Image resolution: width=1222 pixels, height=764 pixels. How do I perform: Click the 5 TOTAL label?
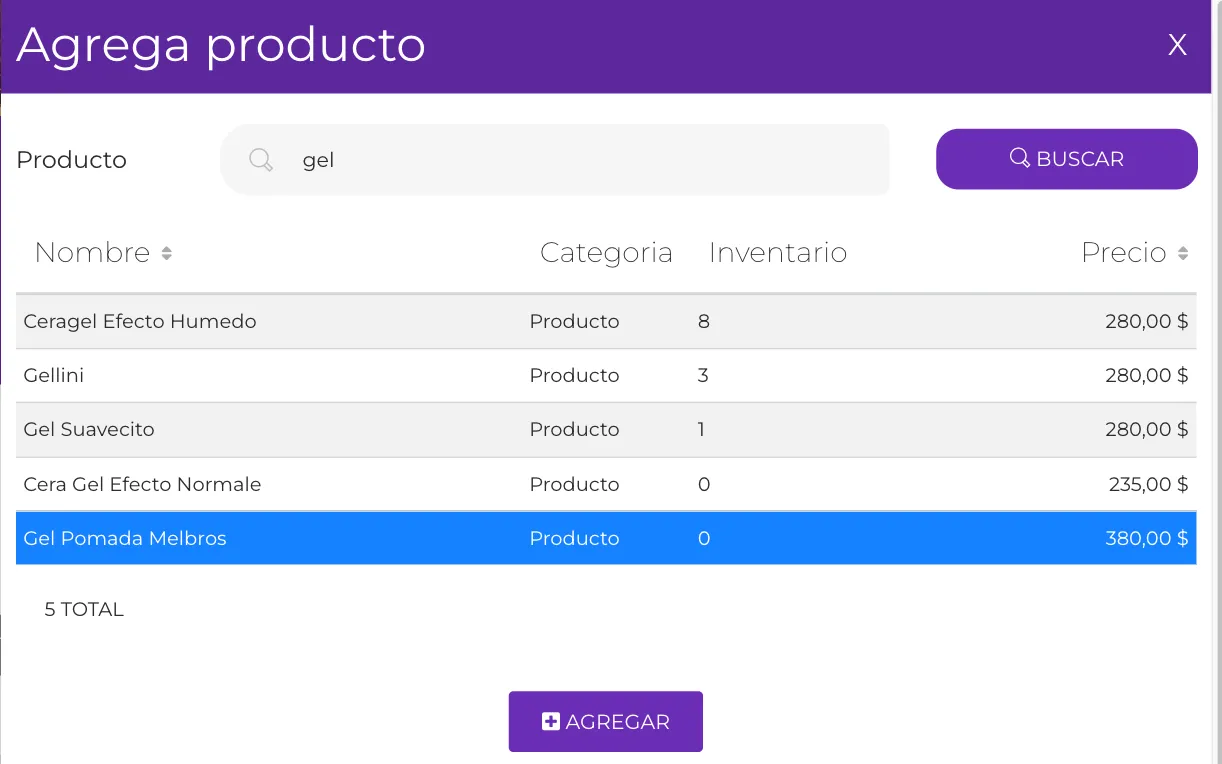pos(84,609)
